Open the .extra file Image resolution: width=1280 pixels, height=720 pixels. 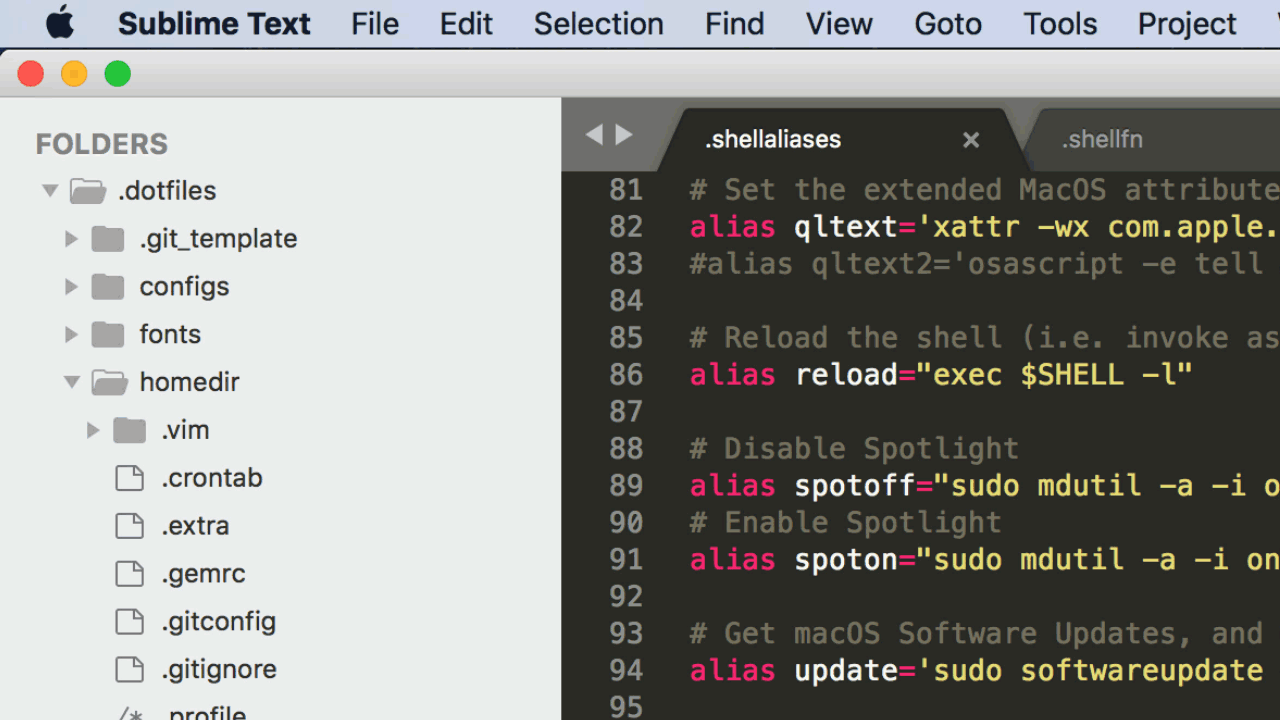pyautogui.click(x=196, y=526)
